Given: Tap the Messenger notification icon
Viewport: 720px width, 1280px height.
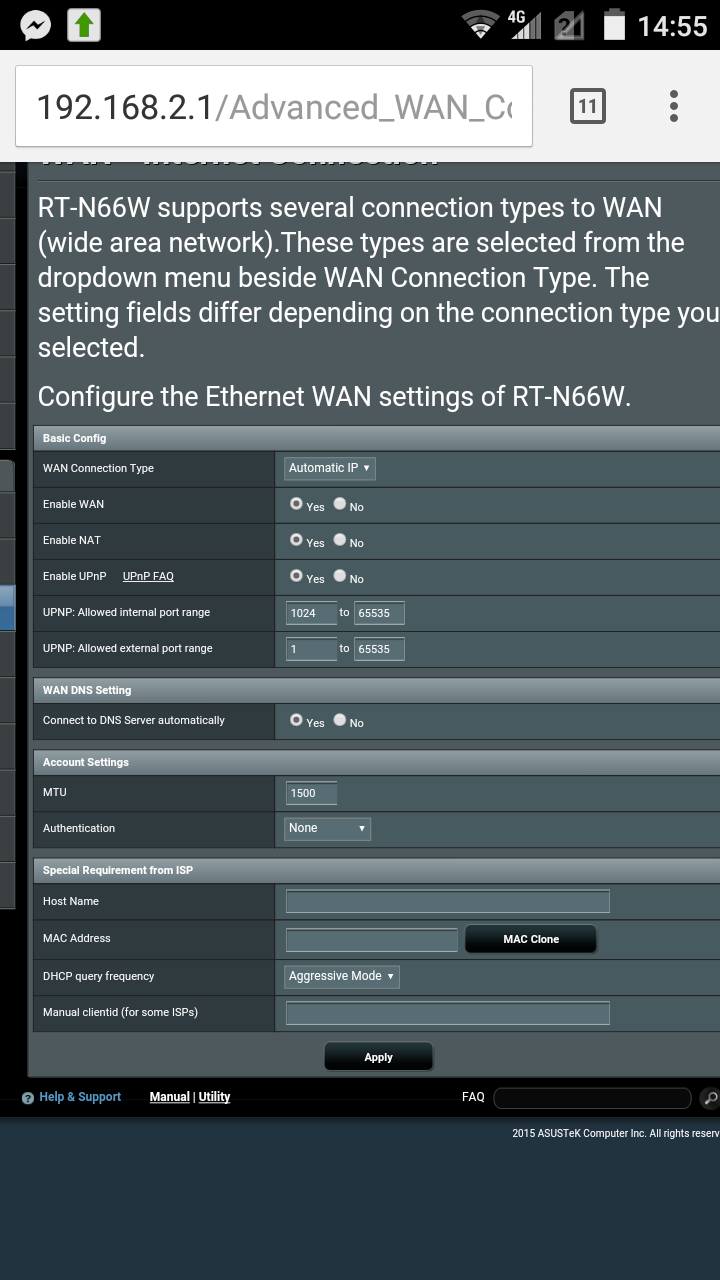Looking at the screenshot, I should (x=36, y=26).
